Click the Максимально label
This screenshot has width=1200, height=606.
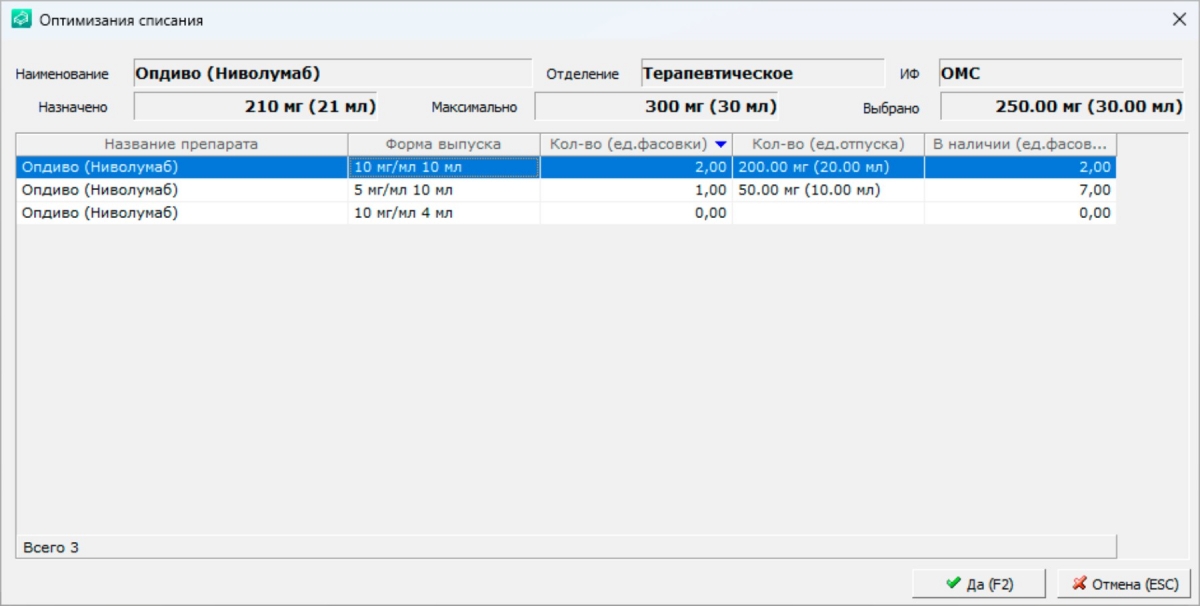(x=475, y=107)
